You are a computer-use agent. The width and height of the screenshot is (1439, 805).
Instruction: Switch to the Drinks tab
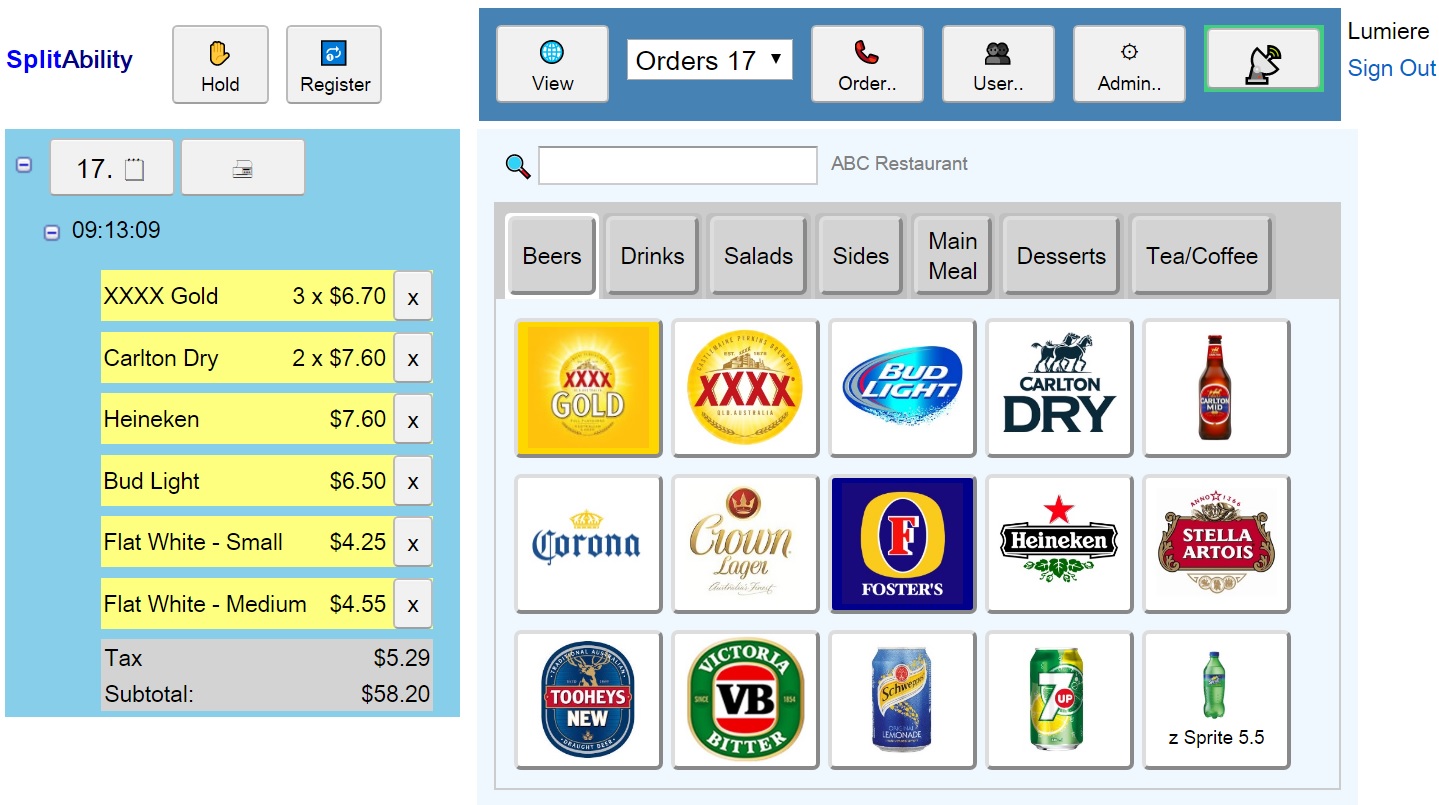(x=652, y=256)
